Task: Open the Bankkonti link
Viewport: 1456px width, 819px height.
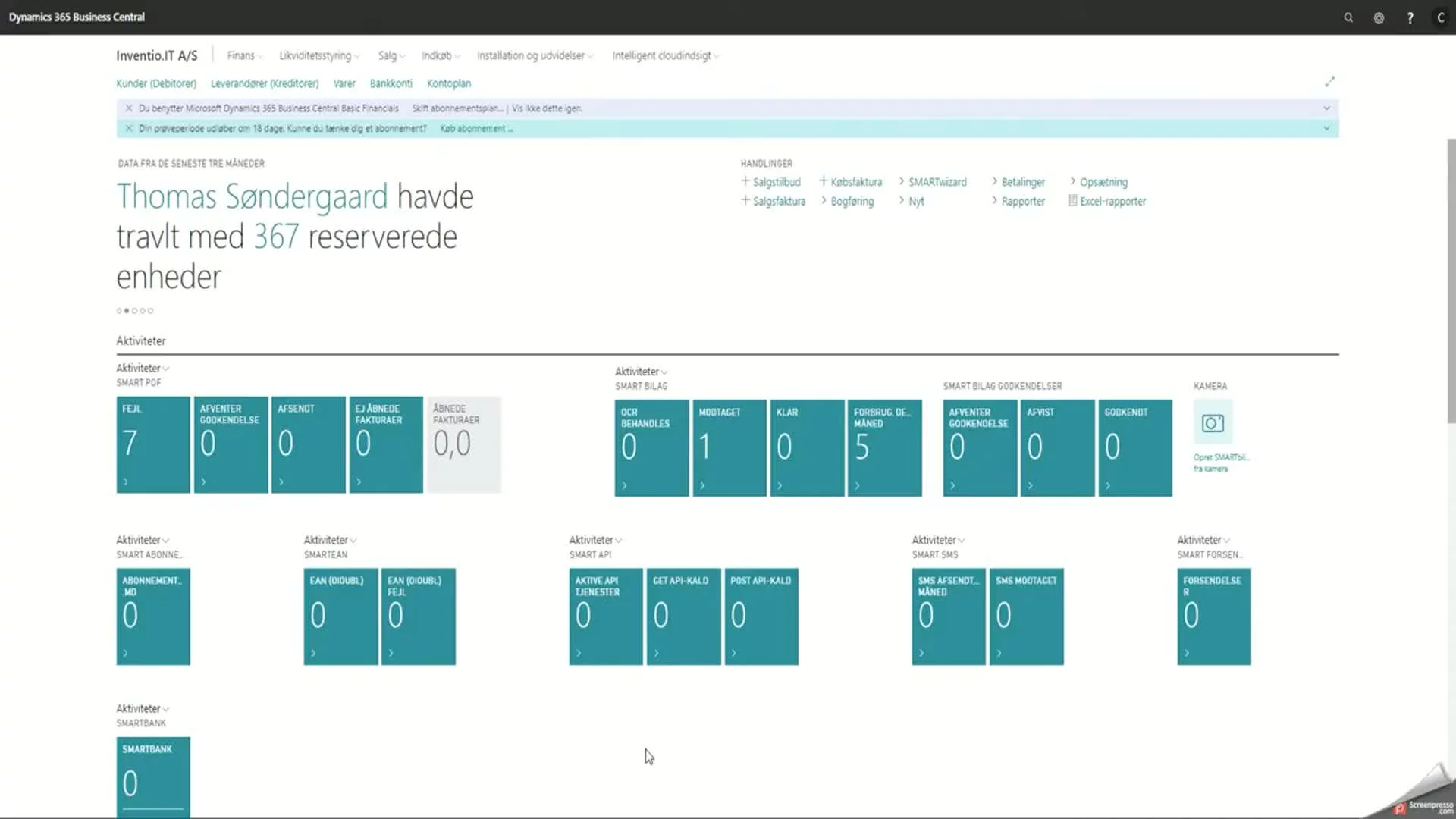Action: point(391,83)
